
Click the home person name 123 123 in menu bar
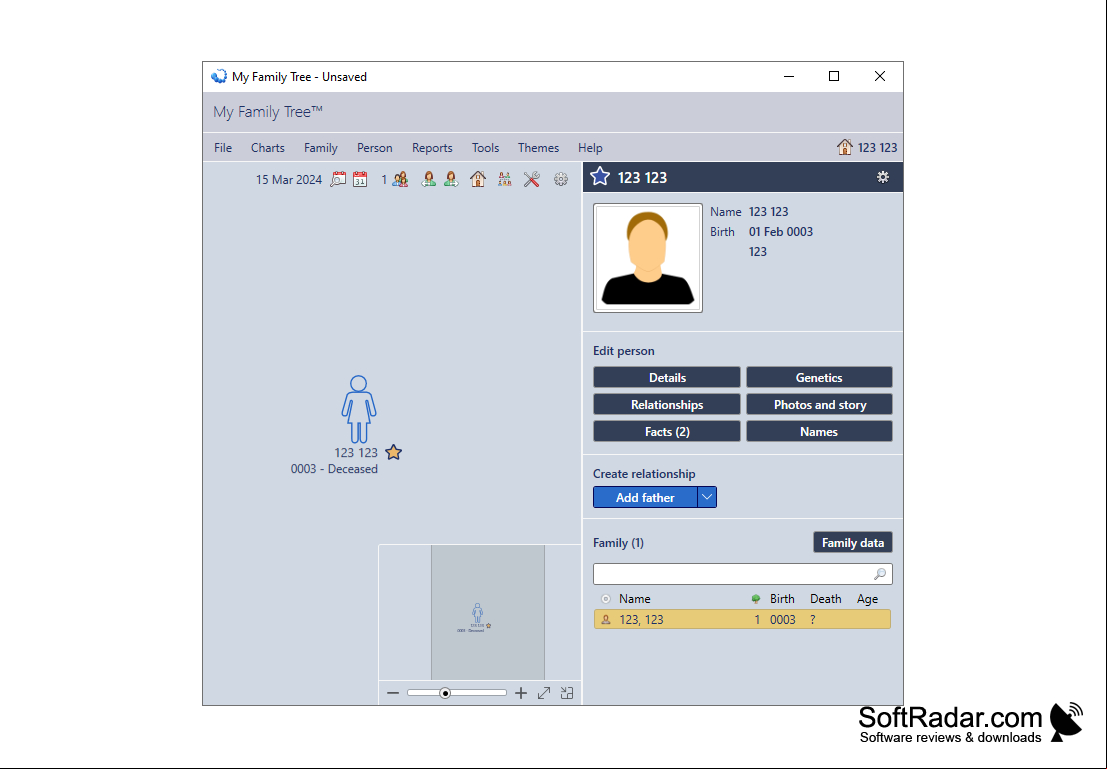click(x=878, y=148)
